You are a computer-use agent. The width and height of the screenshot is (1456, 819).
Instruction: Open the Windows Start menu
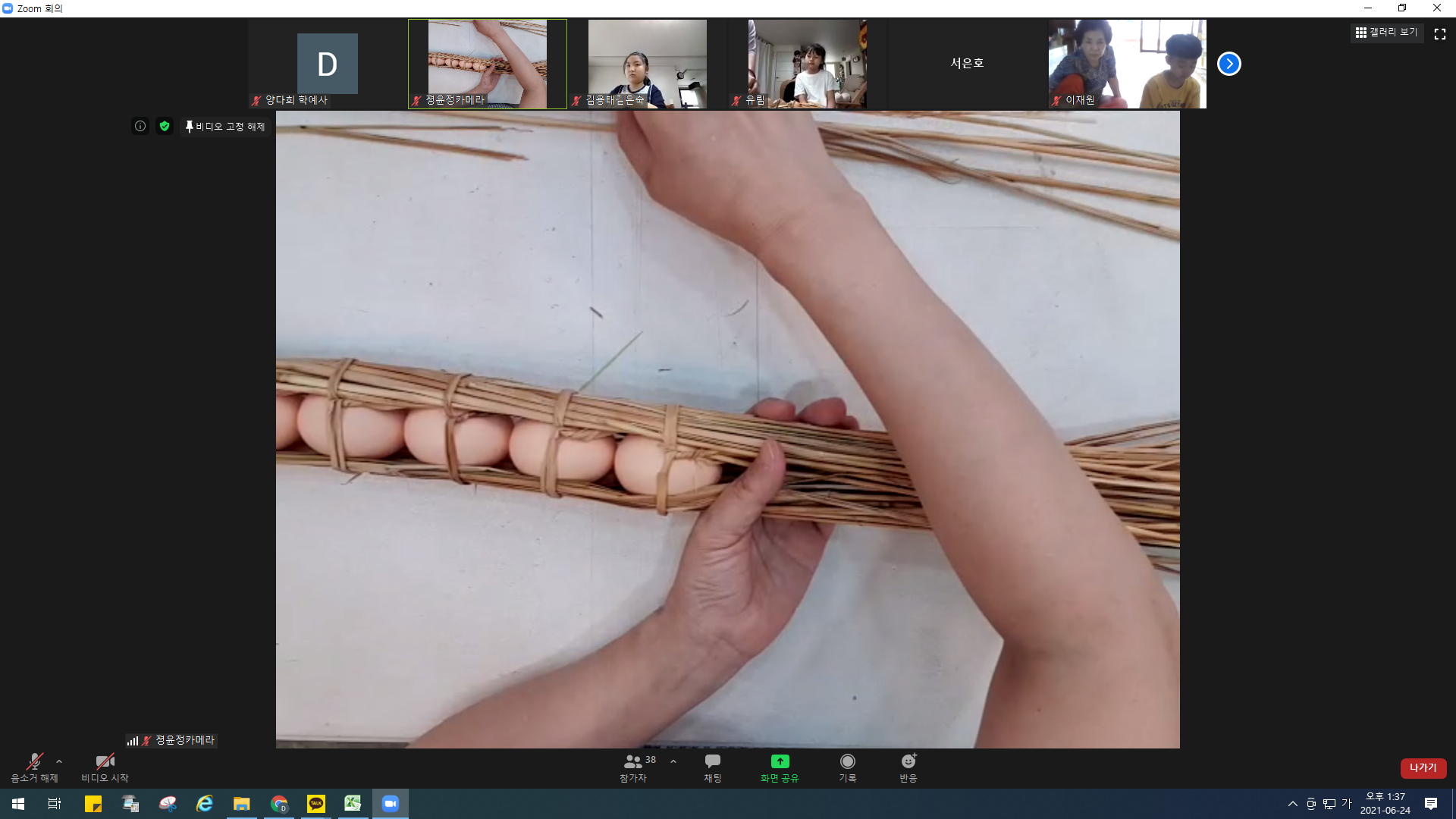[18, 804]
